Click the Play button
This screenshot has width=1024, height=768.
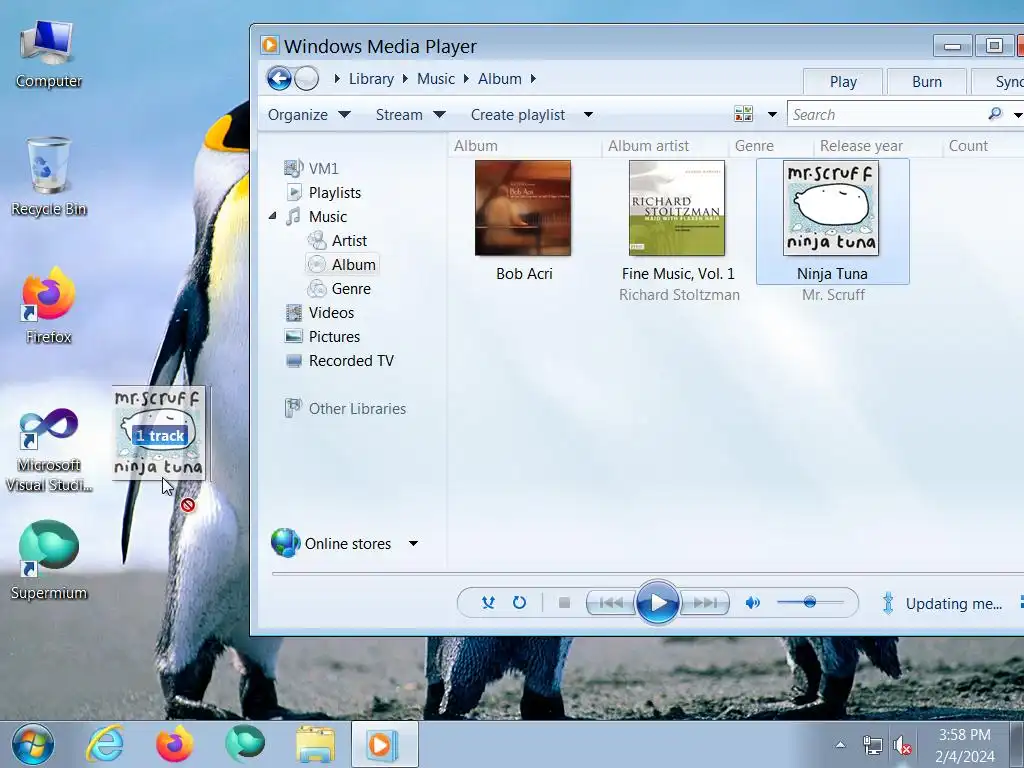pyautogui.click(x=658, y=603)
